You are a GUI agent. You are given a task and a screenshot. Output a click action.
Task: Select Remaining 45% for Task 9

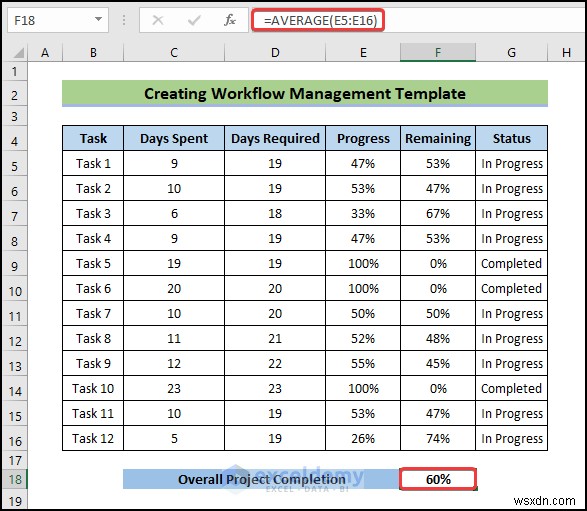[438, 364]
